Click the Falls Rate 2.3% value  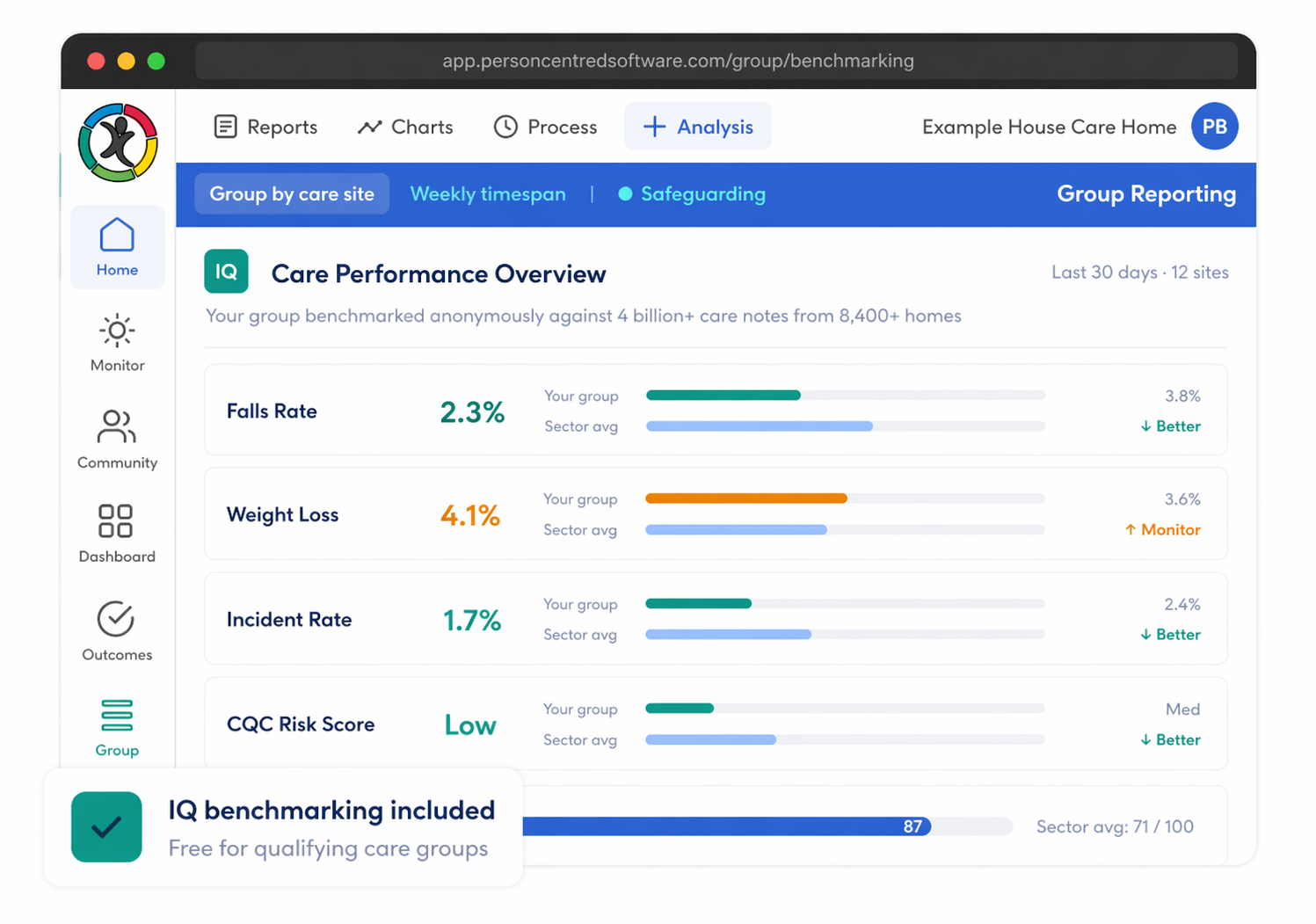472,411
